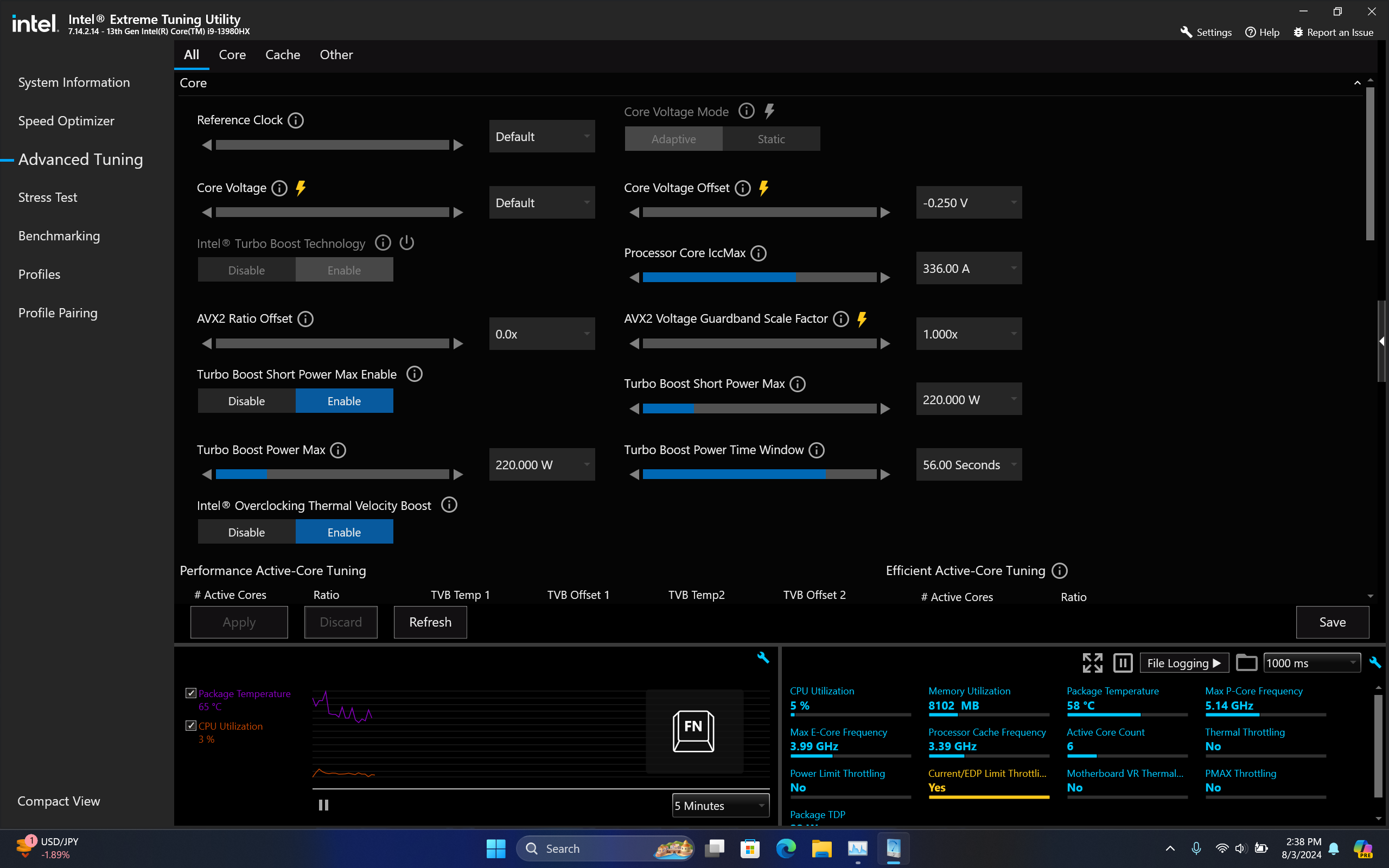
Task: Start File Logging
Action: [1184, 663]
